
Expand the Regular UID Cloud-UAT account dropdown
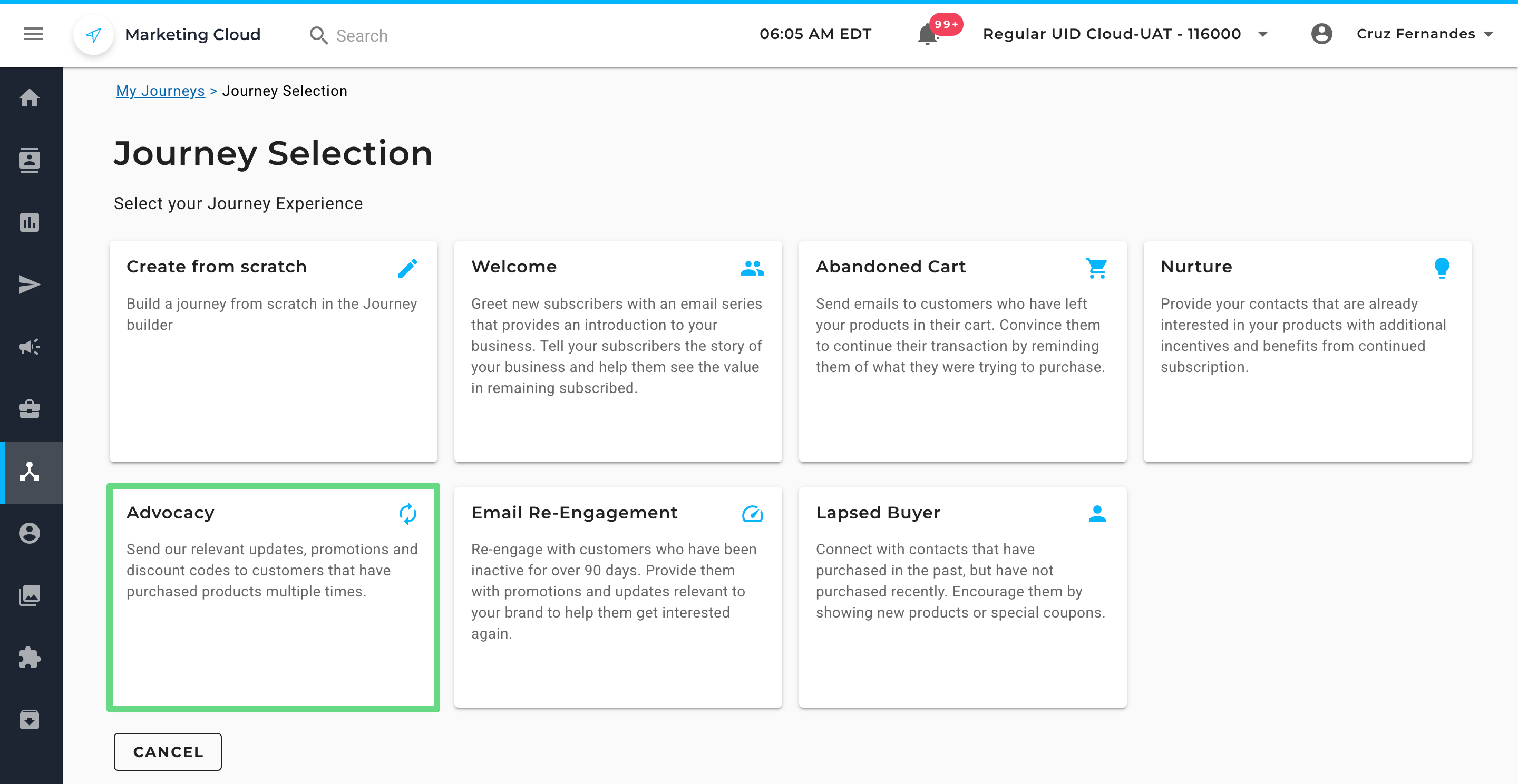pos(1124,34)
